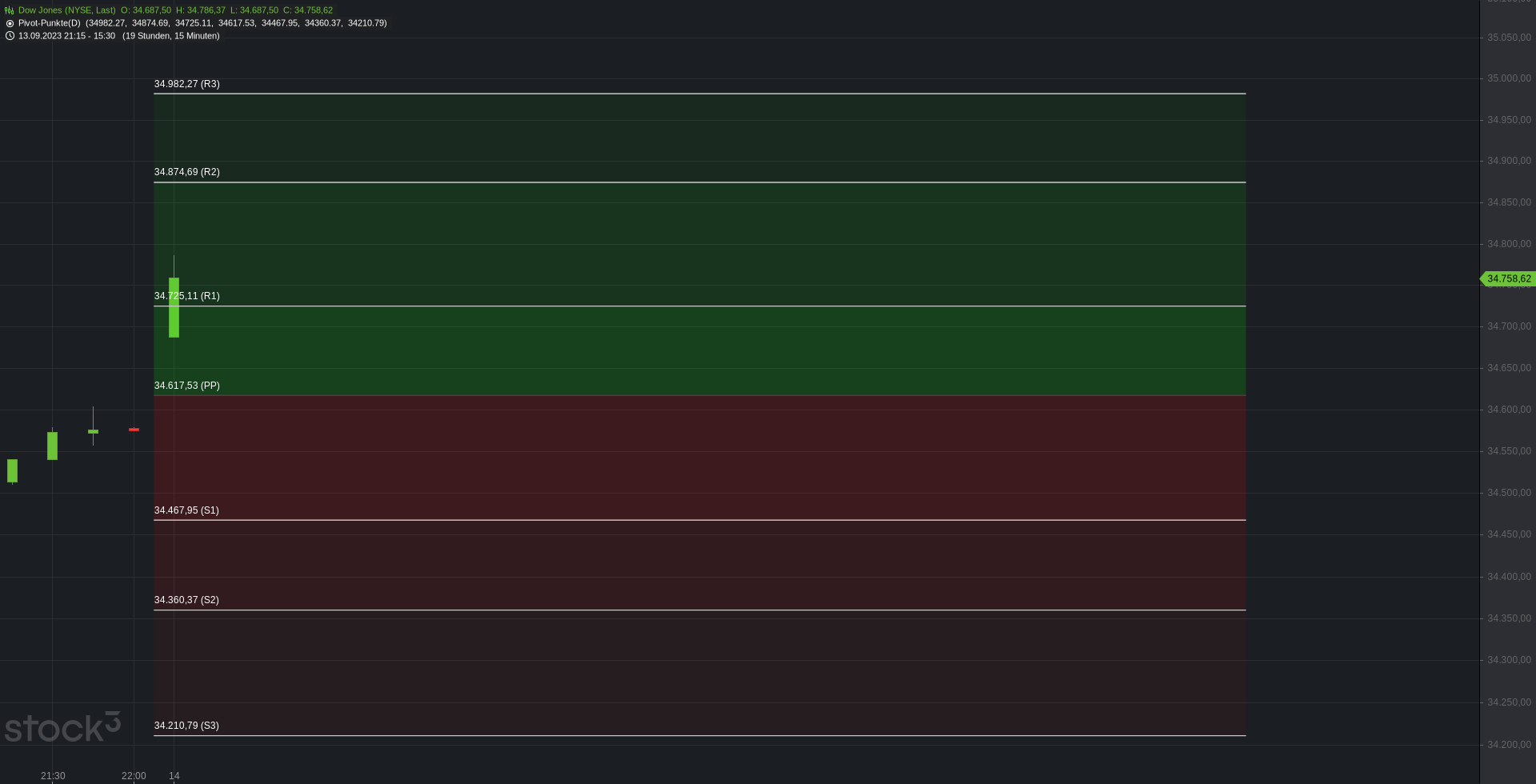Select the PP pivot label 34.617,53

tap(186, 386)
